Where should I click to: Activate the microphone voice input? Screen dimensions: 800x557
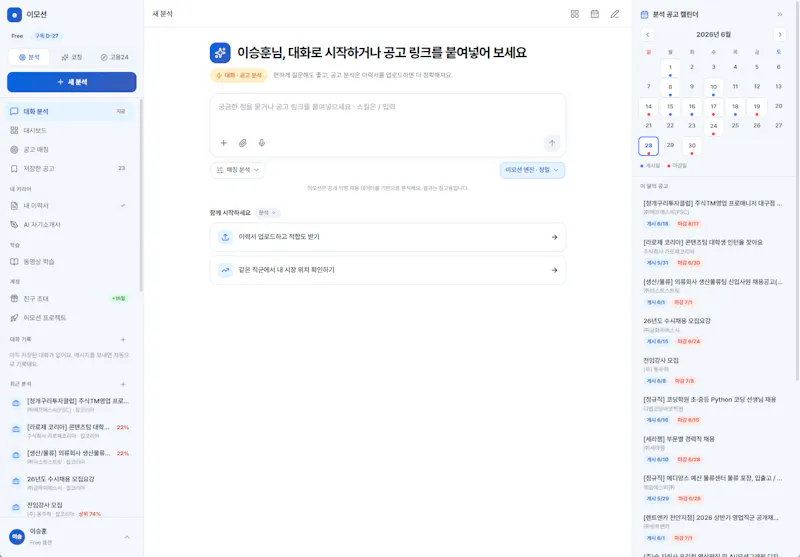click(262, 143)
